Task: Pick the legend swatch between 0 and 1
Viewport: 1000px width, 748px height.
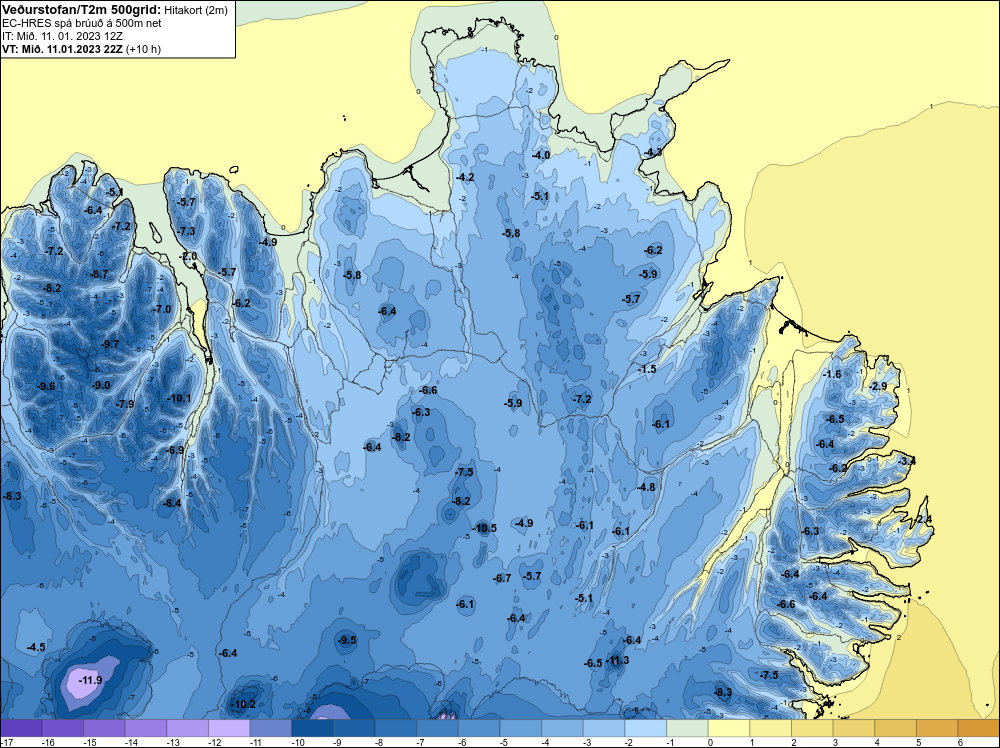Action: 728,728
